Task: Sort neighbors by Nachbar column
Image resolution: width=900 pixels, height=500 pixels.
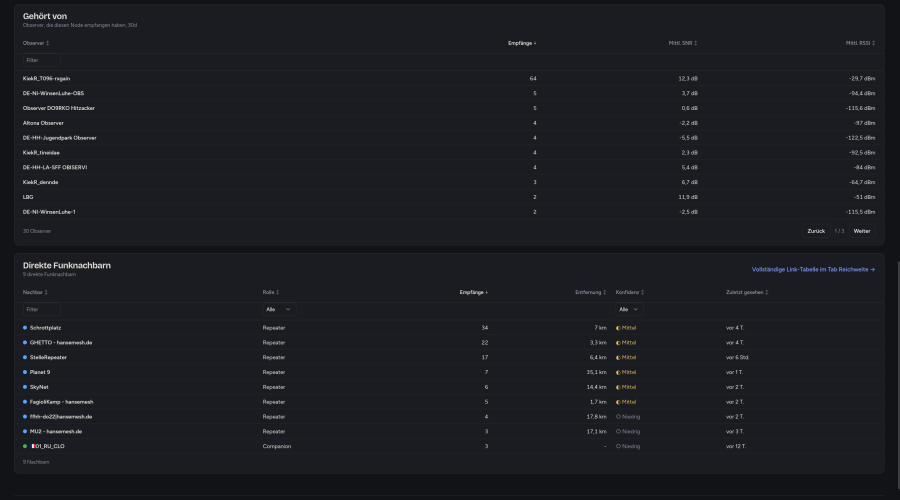Action: click(35, 292)
